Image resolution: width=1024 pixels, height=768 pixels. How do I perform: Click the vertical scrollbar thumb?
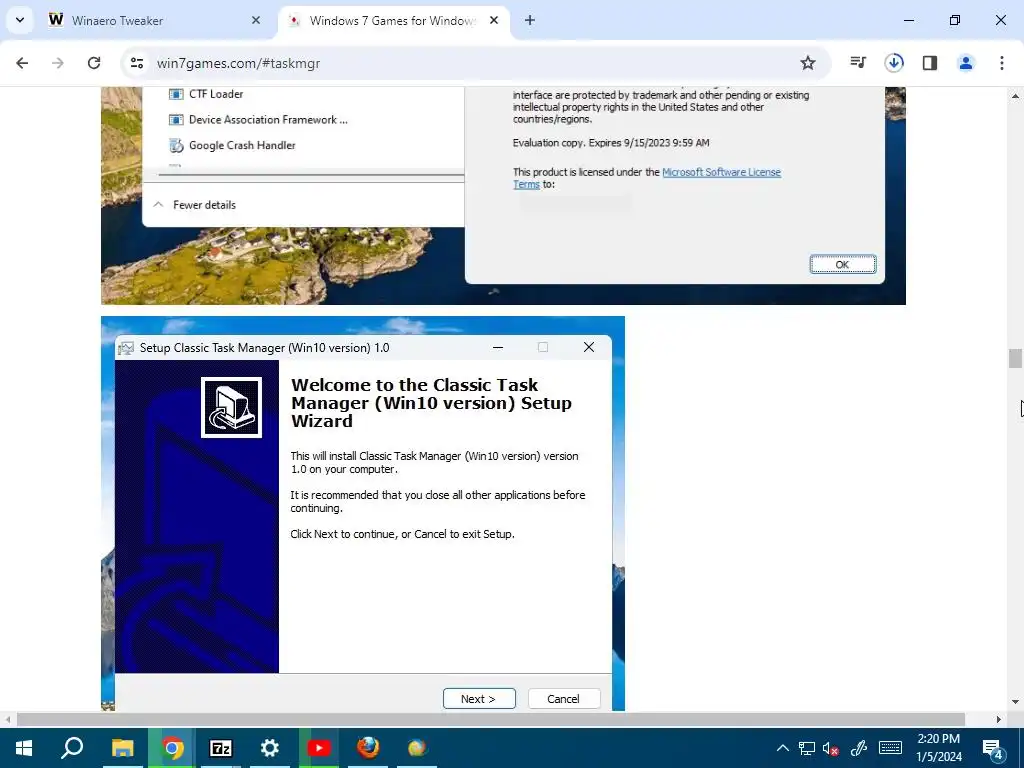(x=1015, y=359)
